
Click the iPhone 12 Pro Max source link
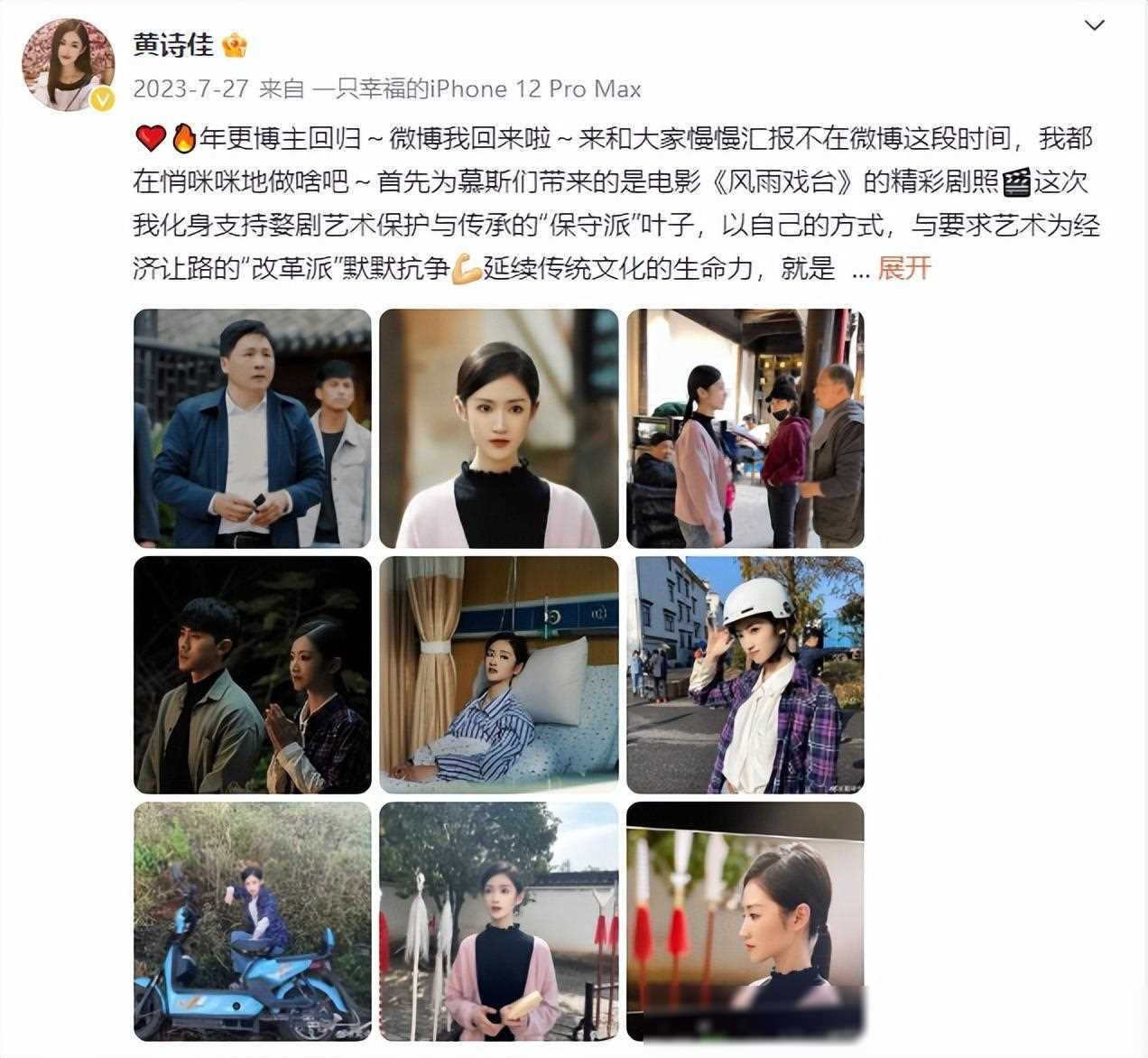point(477,89)
